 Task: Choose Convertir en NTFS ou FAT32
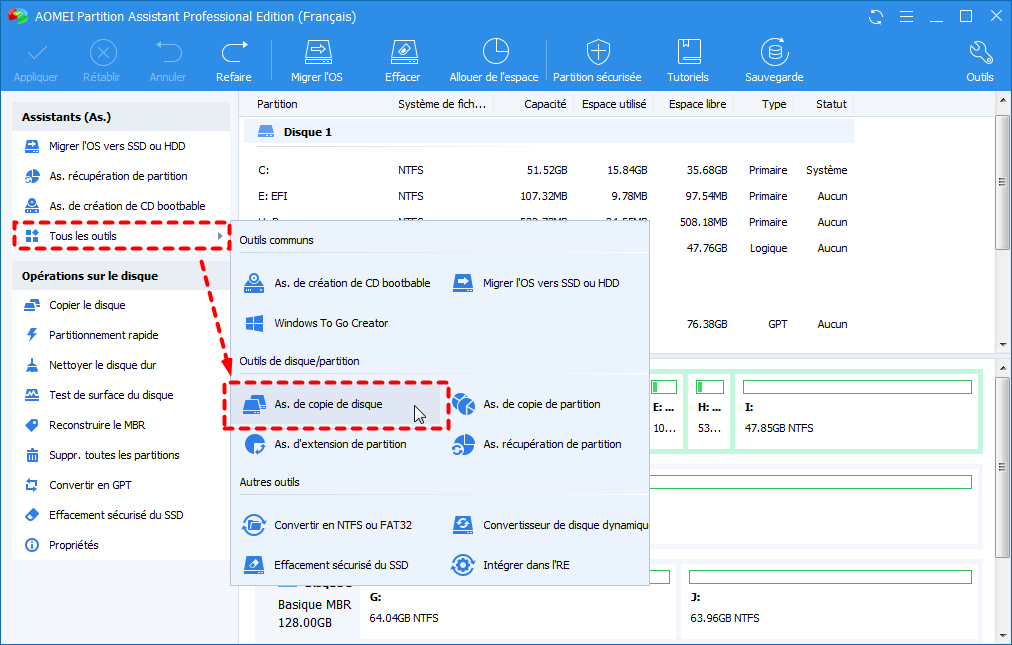pos(342,525)
